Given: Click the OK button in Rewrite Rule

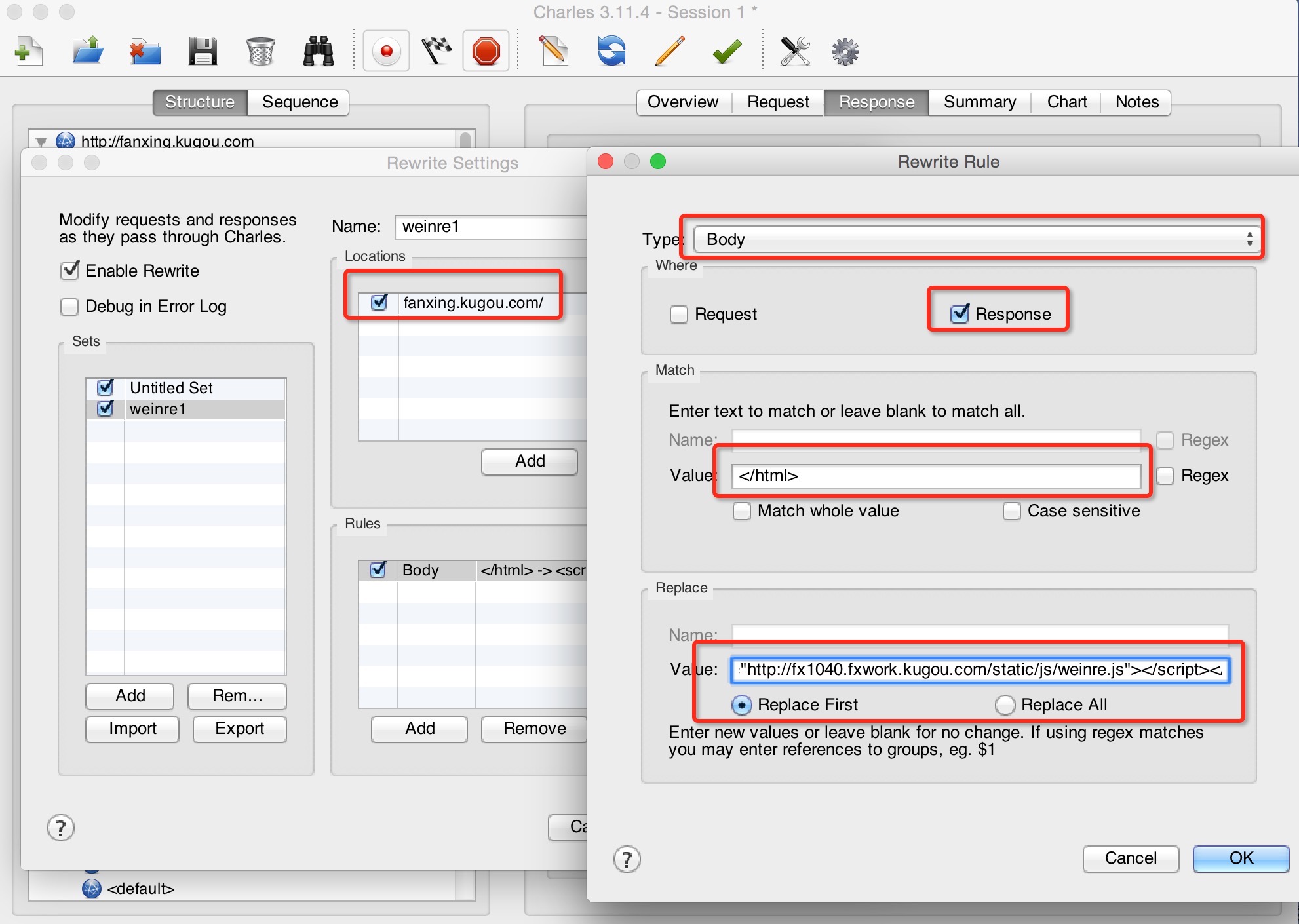Looking at the screenshot, I should (1240, 858).
